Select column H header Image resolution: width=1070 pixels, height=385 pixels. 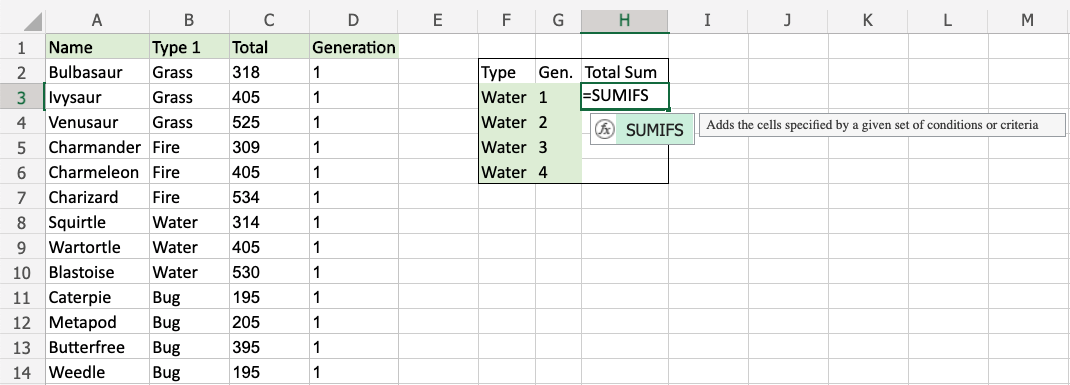[624, 20]
